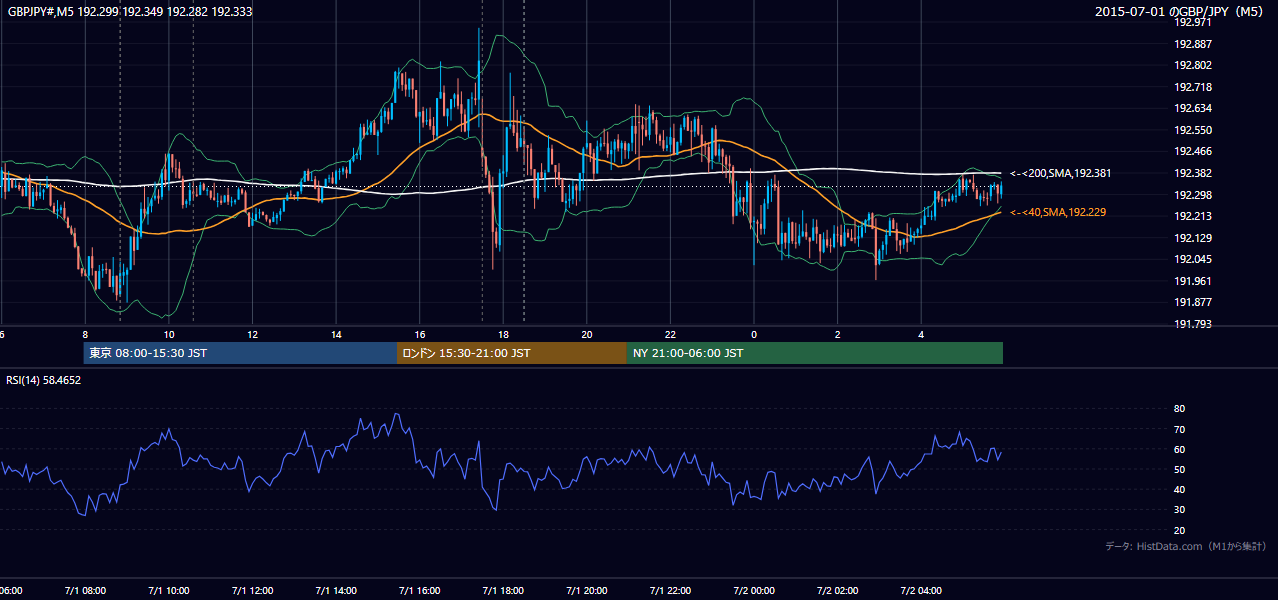Select the NY 21:00-06:00 JST session bar
The image size is (1278, 600).
[815, 353]
